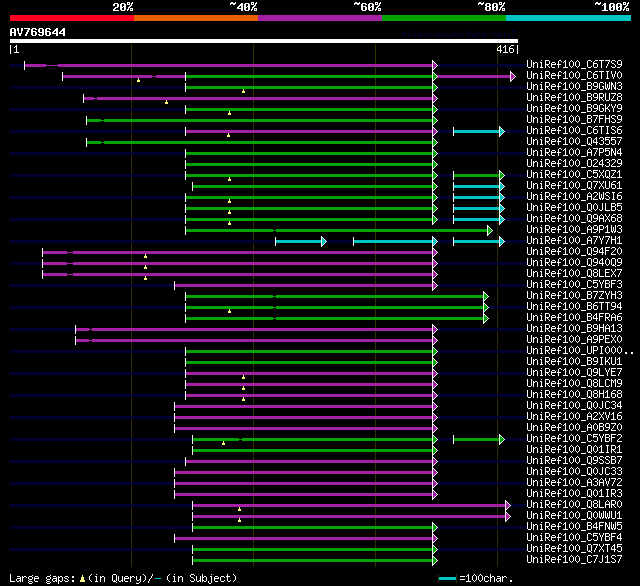The image size is (640, 586).
Task: Select the UniRef100_Q43557 label
Action: pyautogui.click(x=574, y=141)
